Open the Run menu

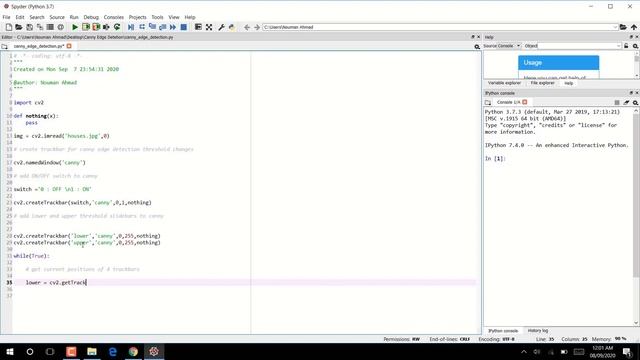[x=74, y=17]
